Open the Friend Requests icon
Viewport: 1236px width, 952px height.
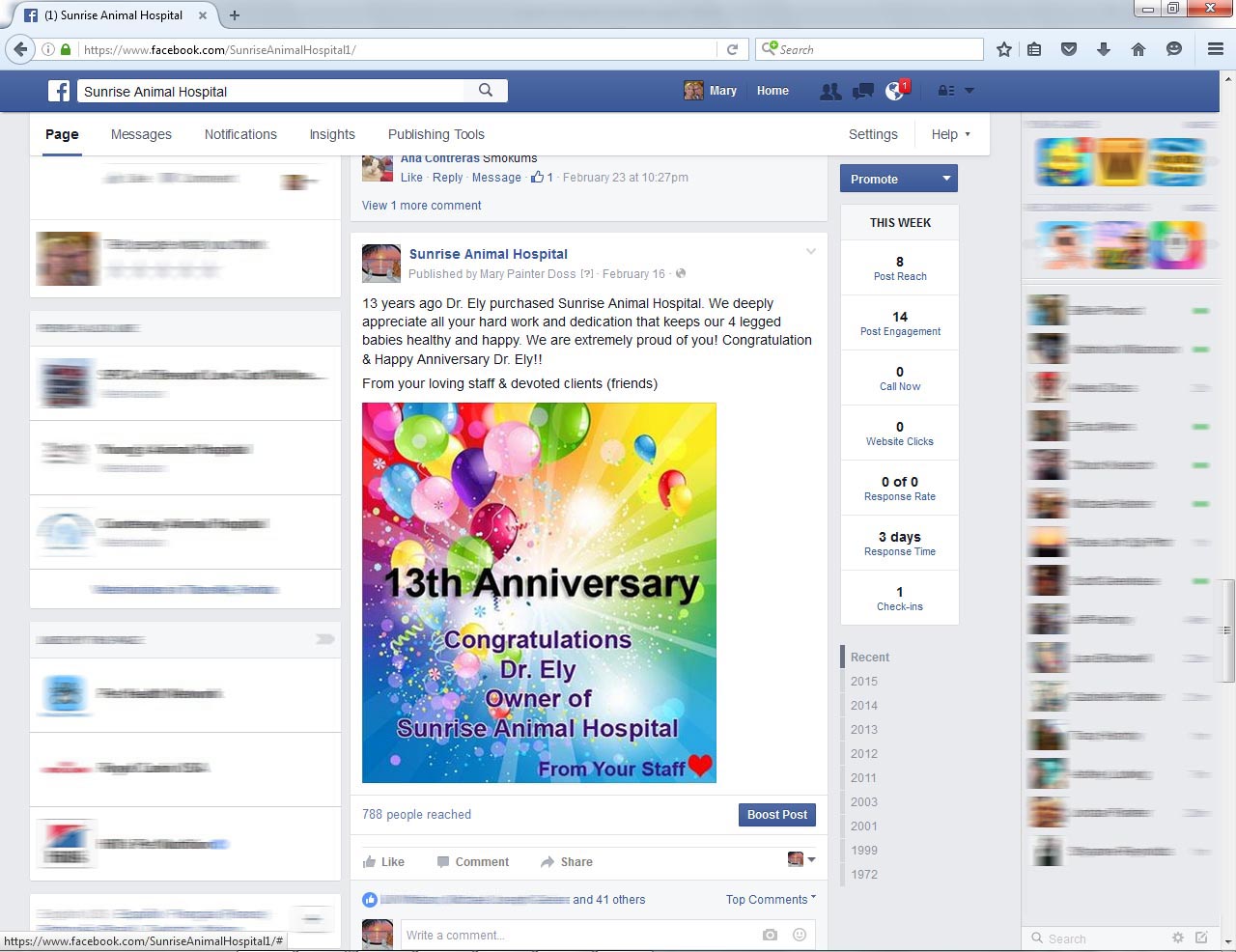[x=830, y=91]
